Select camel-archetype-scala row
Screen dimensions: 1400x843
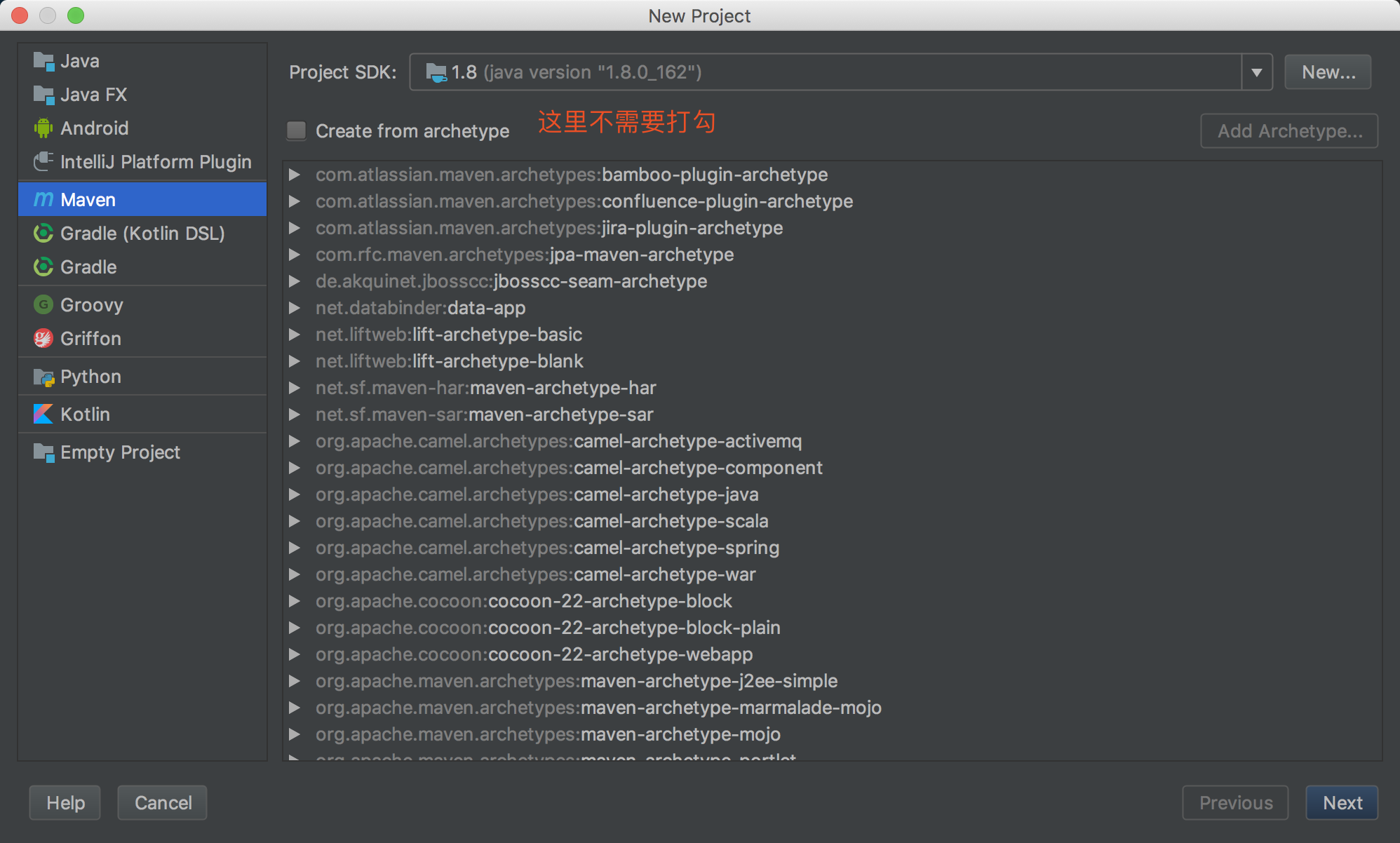click(833, 521)
